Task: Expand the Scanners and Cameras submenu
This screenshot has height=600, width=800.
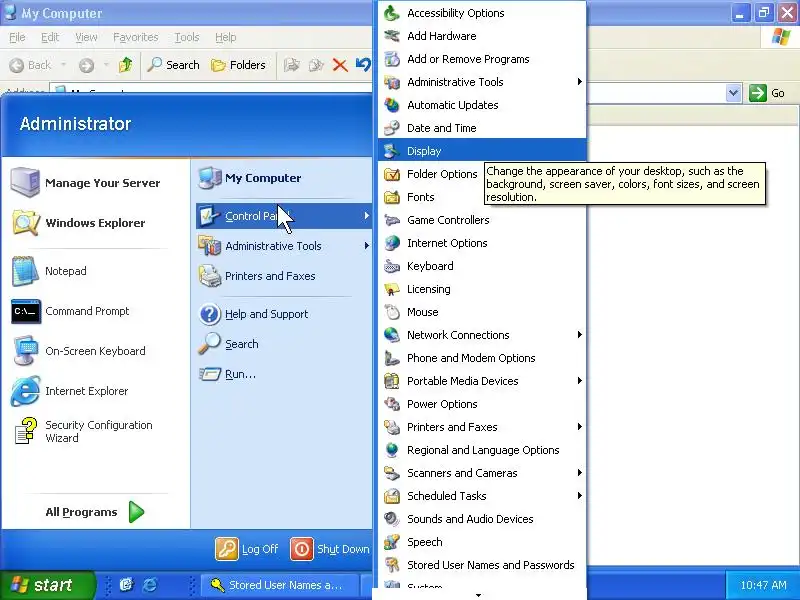Action: (580, 472)
